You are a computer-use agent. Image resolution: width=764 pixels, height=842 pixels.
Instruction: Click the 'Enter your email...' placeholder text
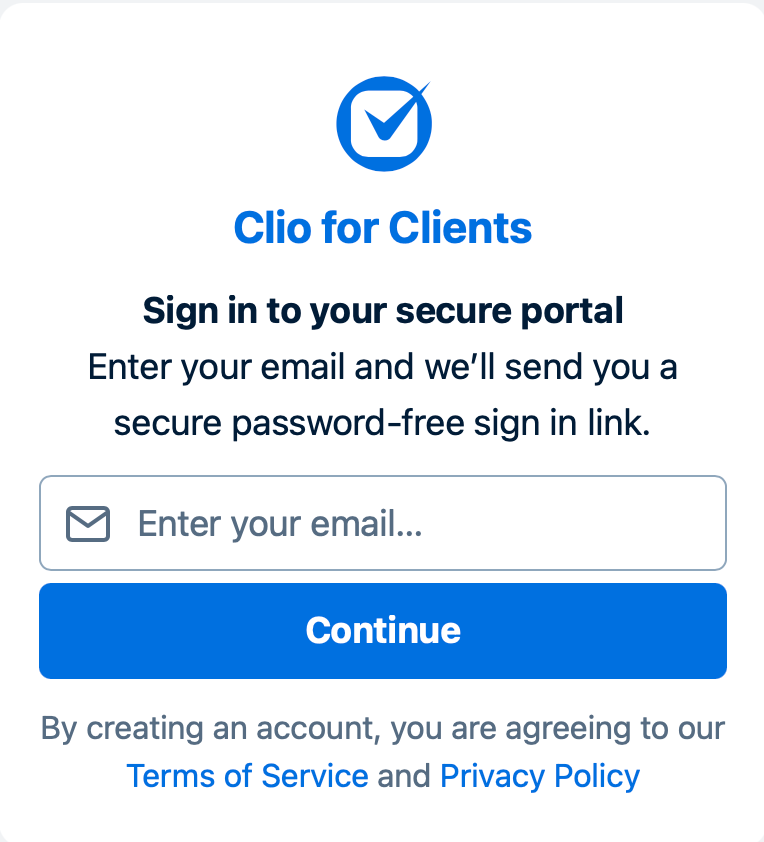(280, 525)
